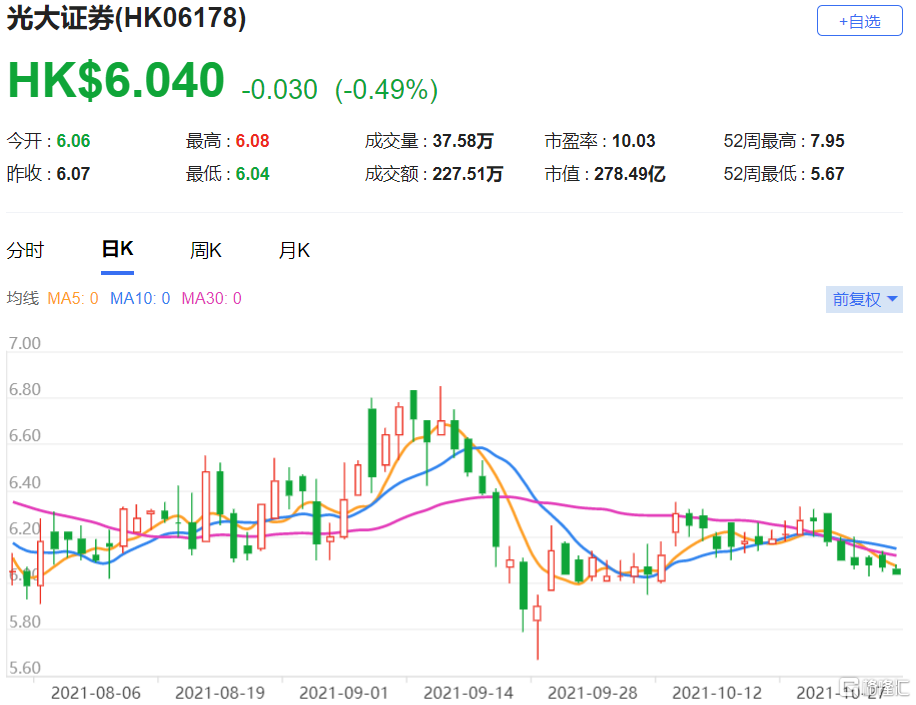Click the 2021-08-19 date label on axis

(220, 693)
